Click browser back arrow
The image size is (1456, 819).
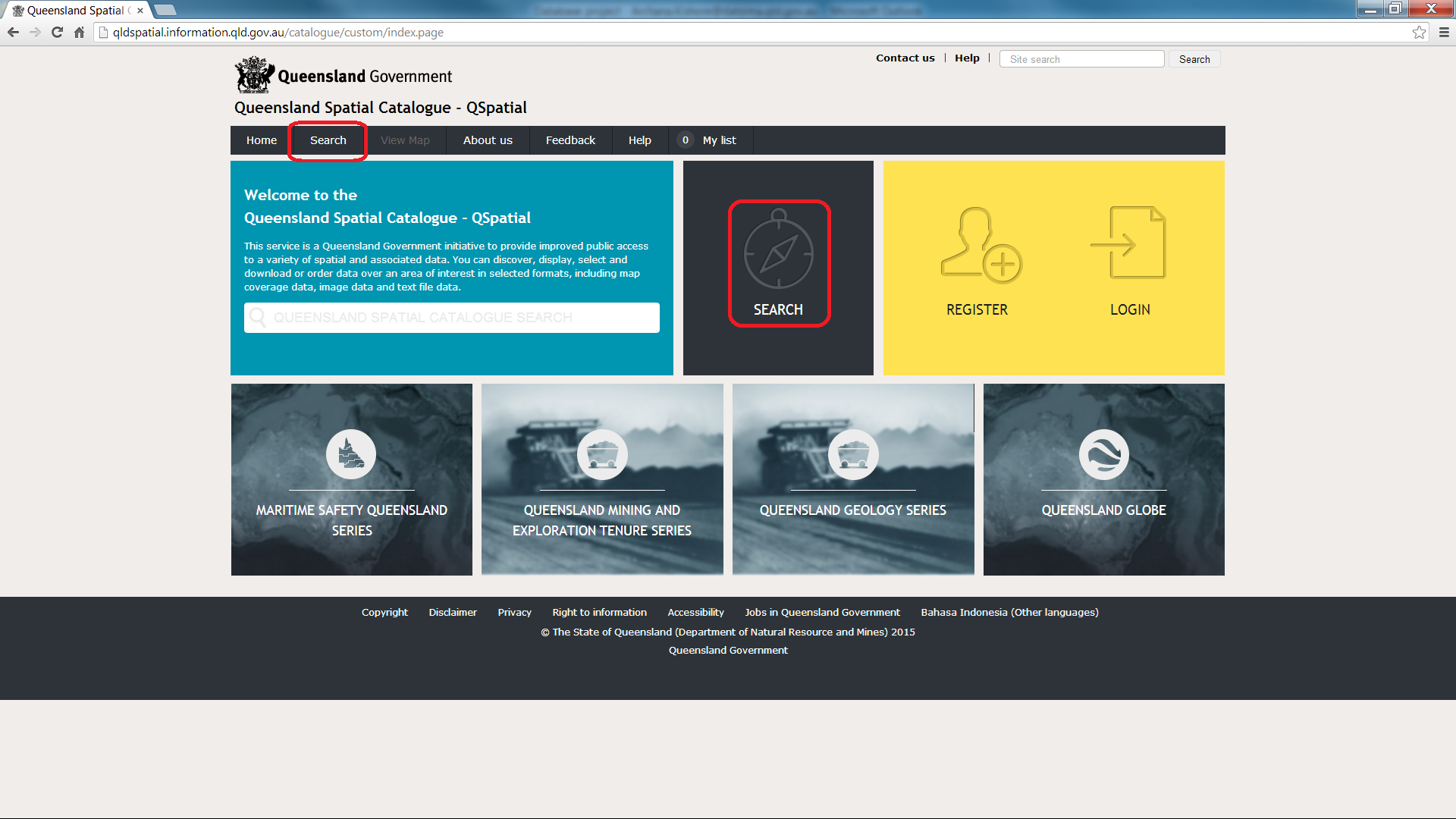(x=13, y=32)
